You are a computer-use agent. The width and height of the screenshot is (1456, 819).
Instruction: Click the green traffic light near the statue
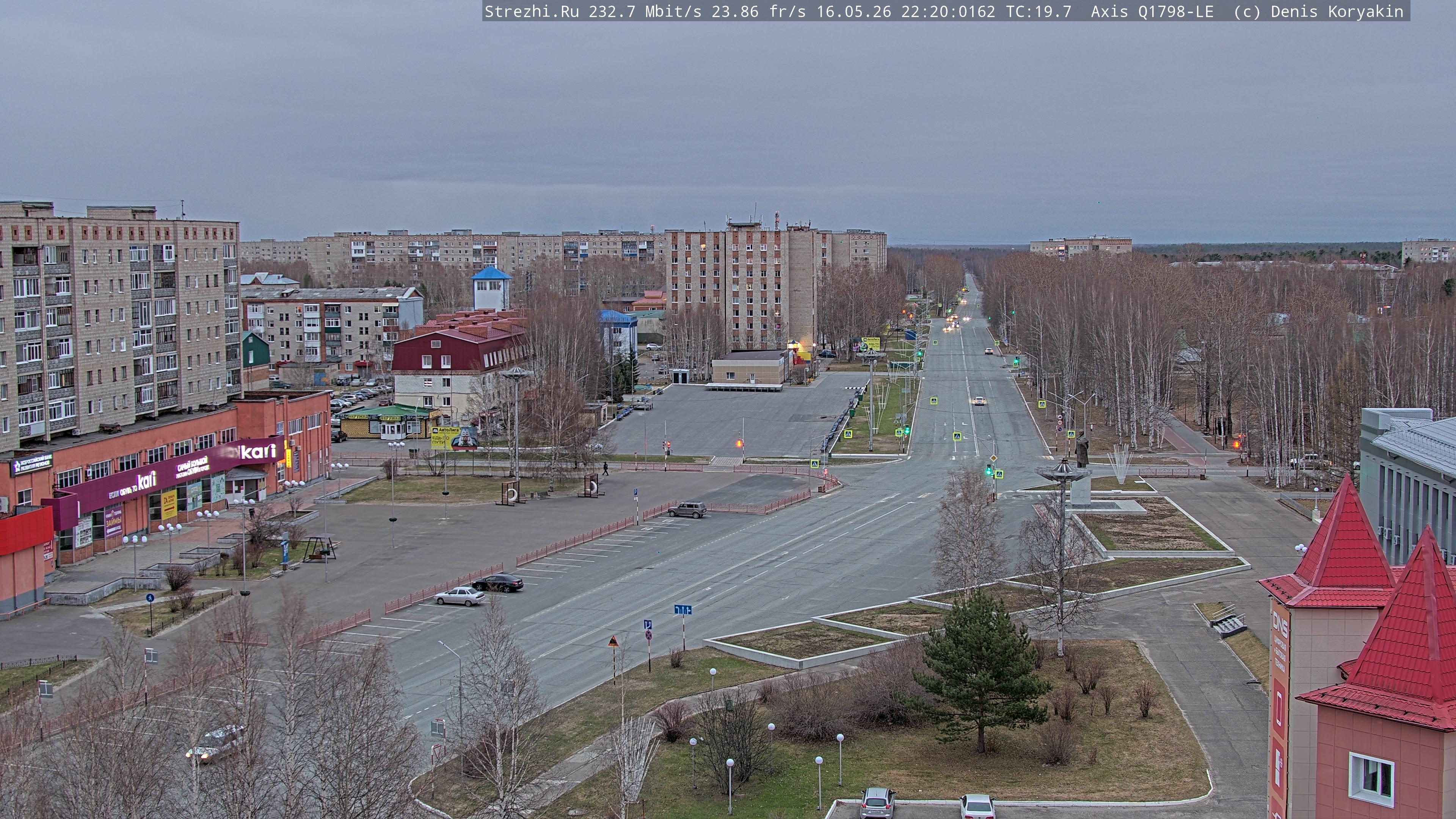[x=988, y=470]
